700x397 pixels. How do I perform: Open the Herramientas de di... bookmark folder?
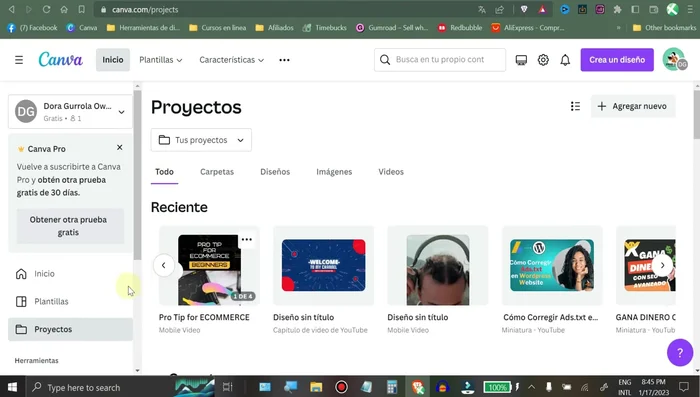coord(143,28)
